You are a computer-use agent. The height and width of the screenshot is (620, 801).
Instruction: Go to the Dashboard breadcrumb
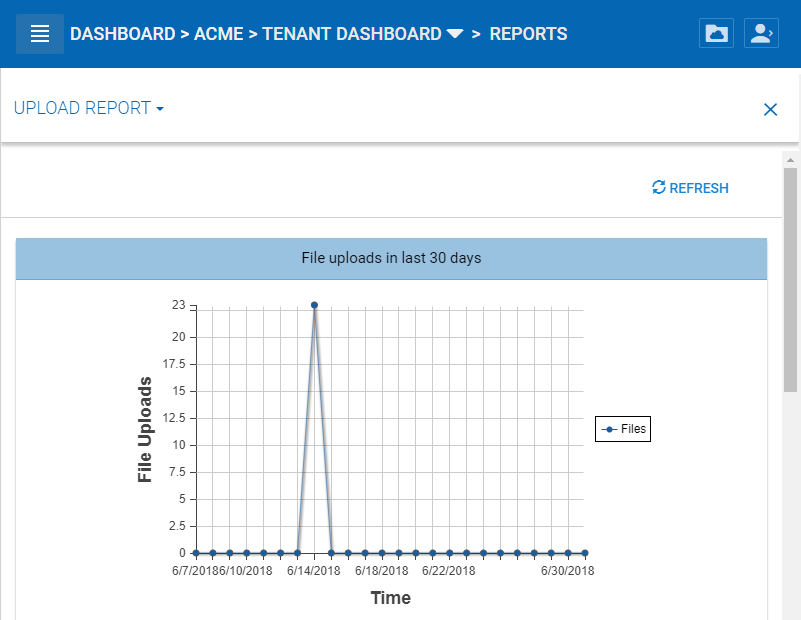click(x=122, y=34)
